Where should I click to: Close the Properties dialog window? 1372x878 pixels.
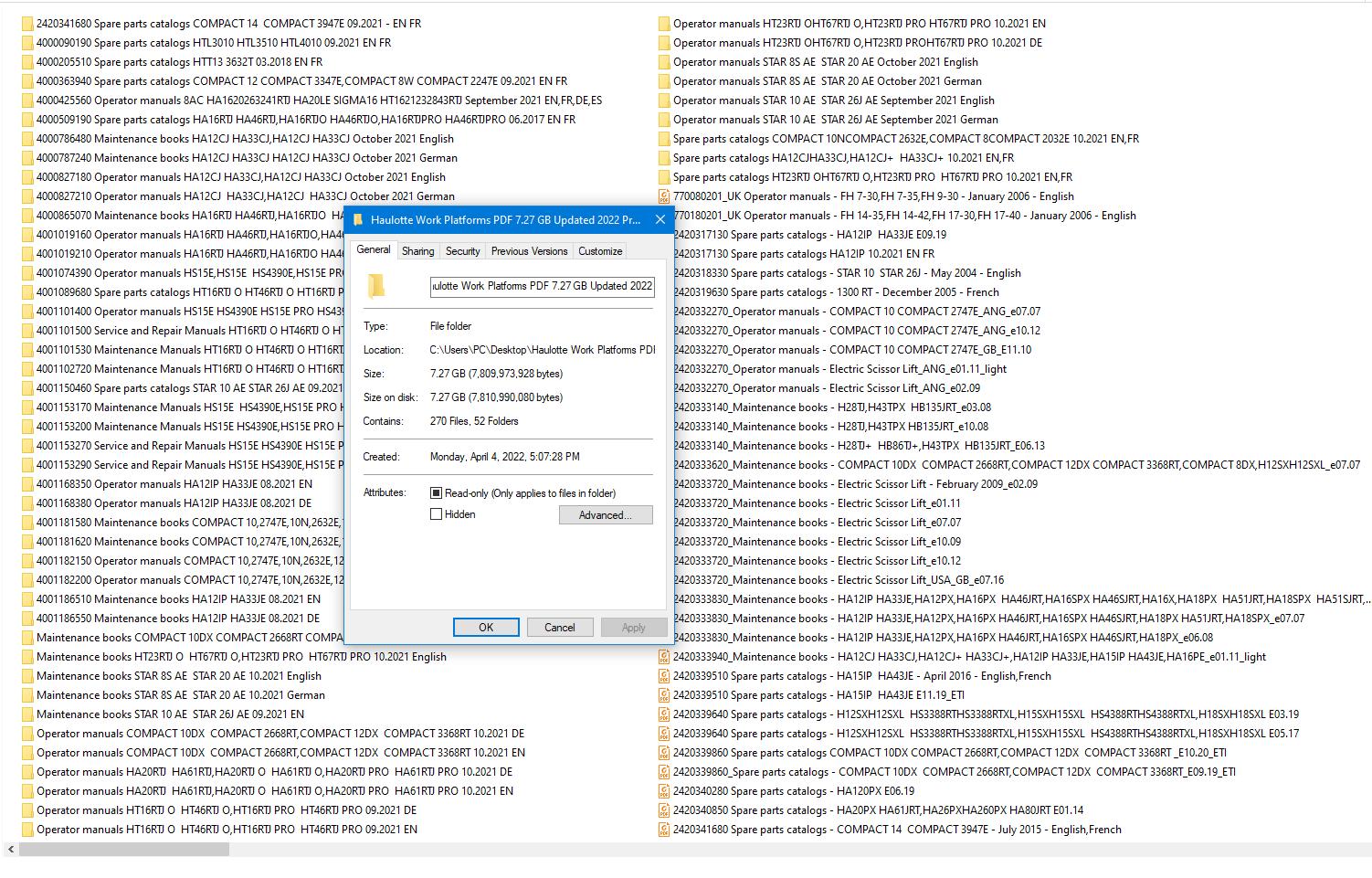pyautogui.click(x=660, y=220)
